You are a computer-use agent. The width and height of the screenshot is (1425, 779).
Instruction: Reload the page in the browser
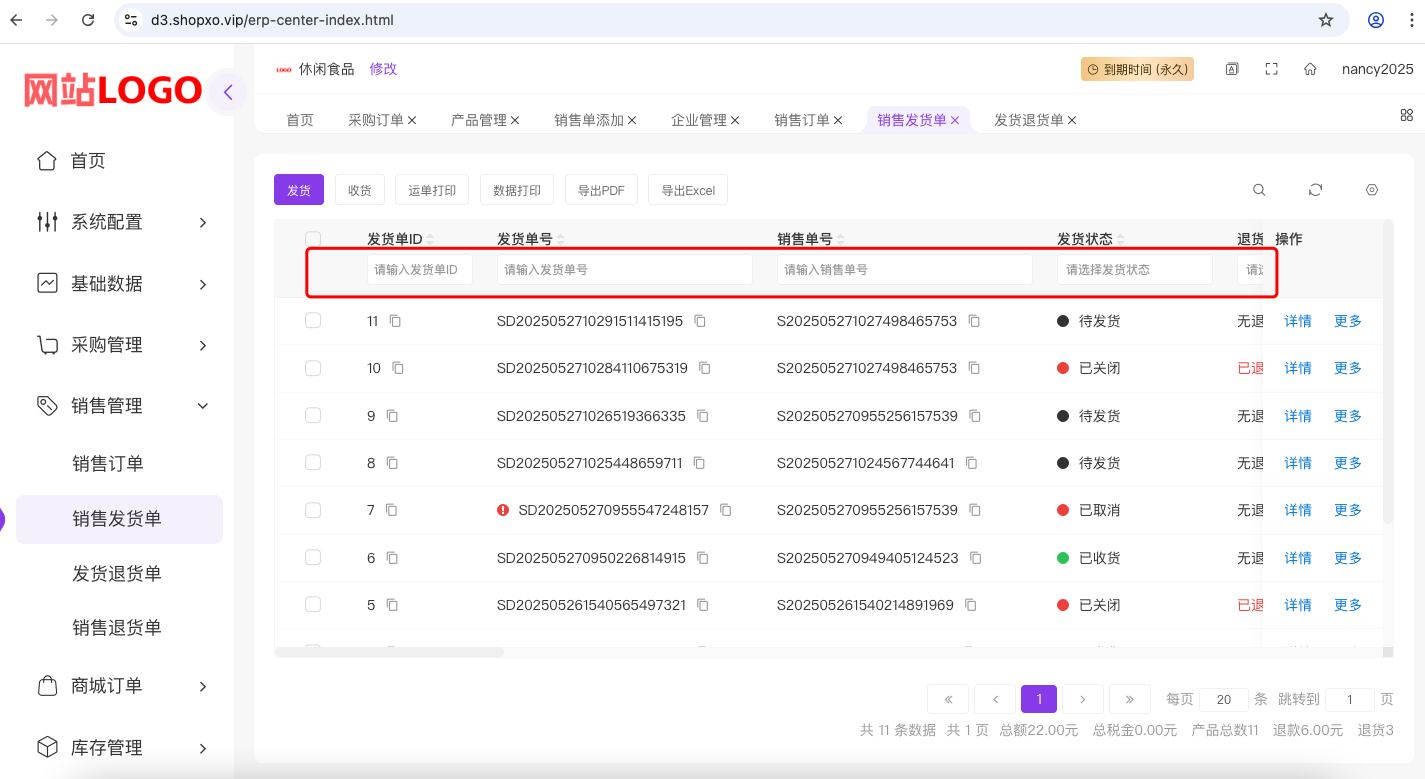pyautogui.click(x=88, y=20)
